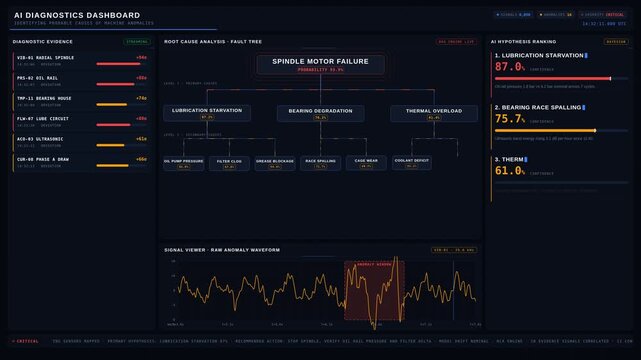Image resolution: width=641 pixels, height=360 pixels.
Task: Click the blue cursor line on the waveform
Action: pos(453,291)
